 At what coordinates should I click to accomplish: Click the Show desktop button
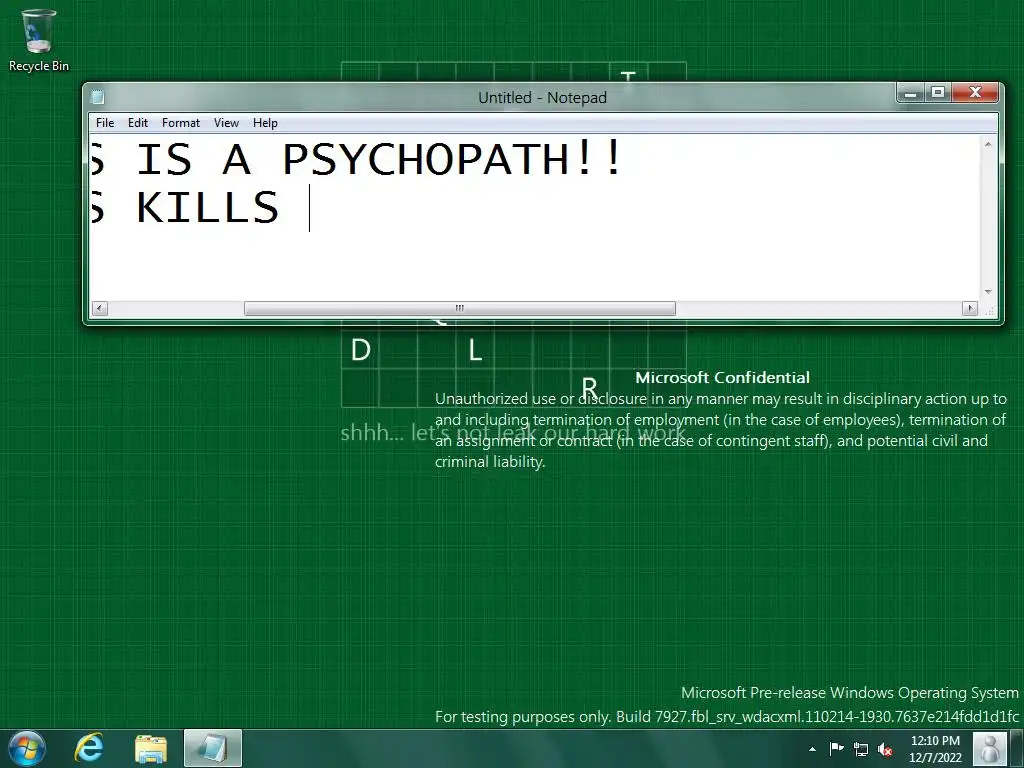click(x=1017, y=748)
